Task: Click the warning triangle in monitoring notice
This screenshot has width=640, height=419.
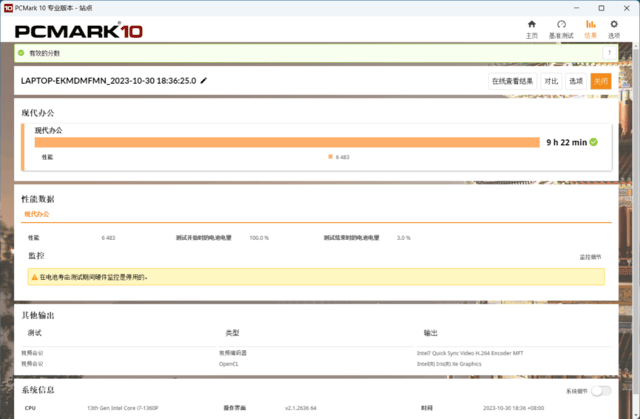Action: (35, 277)
